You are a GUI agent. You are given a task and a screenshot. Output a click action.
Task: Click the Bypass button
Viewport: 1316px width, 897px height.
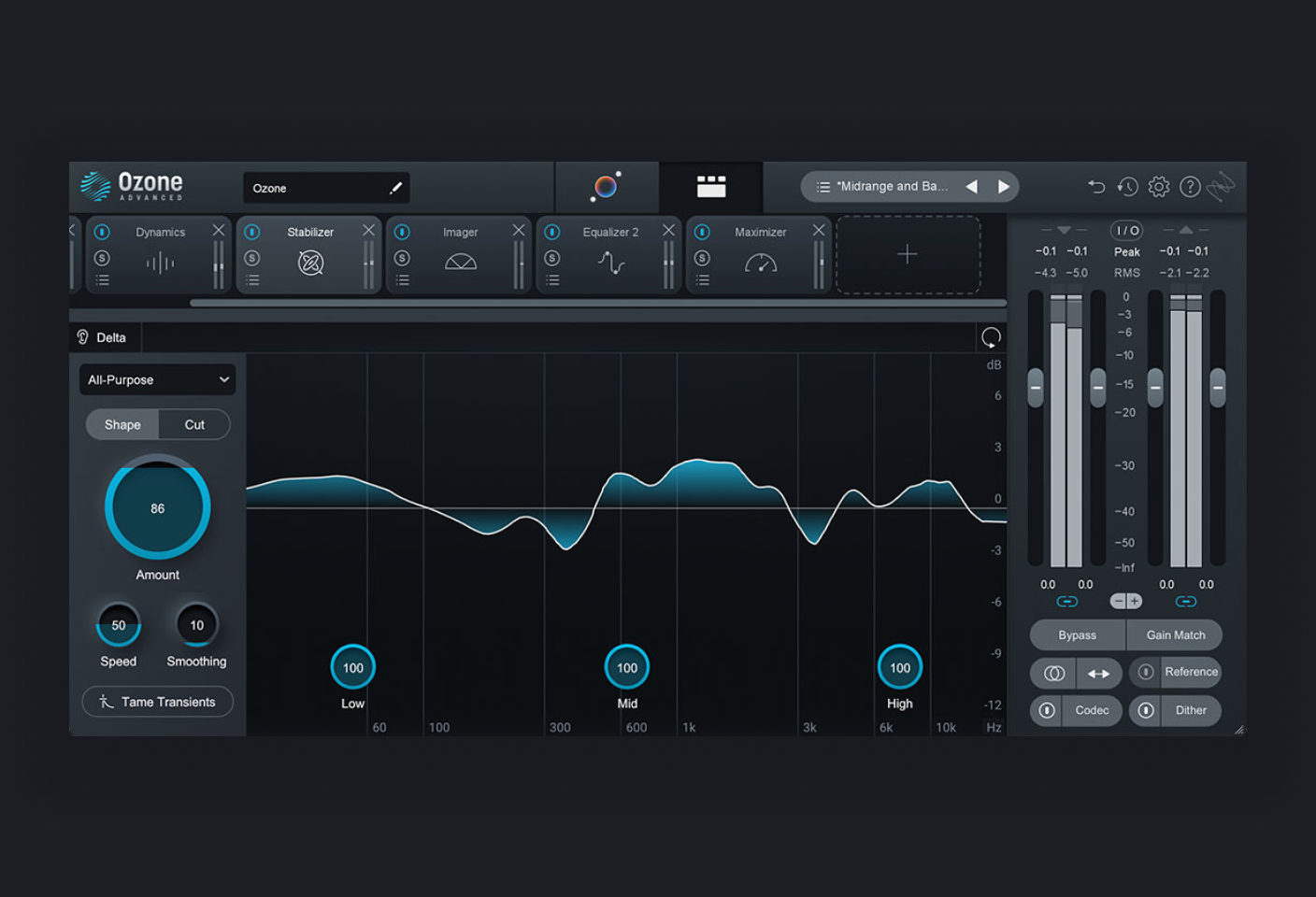coord(1078,634)
